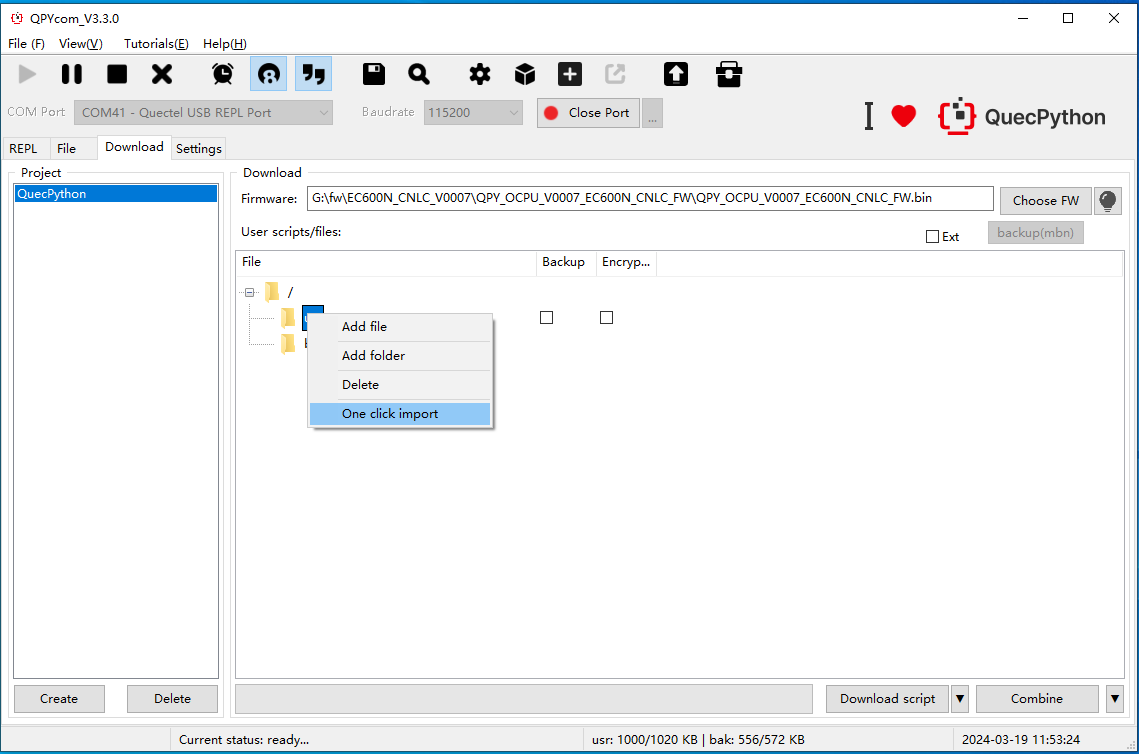The image size is (1139, 754).
Task: Click the ellipsis button beside Close Port
Action: (652, 113)
